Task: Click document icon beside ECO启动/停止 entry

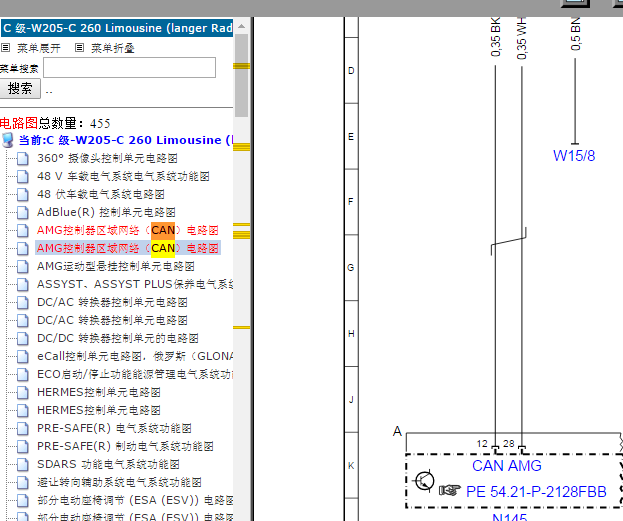Action: click(x=23, y=374)
